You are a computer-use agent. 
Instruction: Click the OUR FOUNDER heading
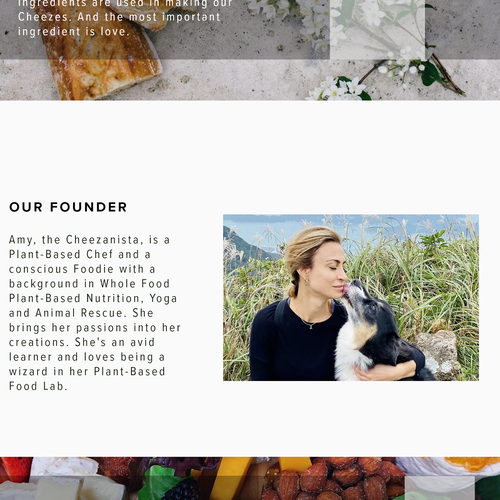[68, 207]
